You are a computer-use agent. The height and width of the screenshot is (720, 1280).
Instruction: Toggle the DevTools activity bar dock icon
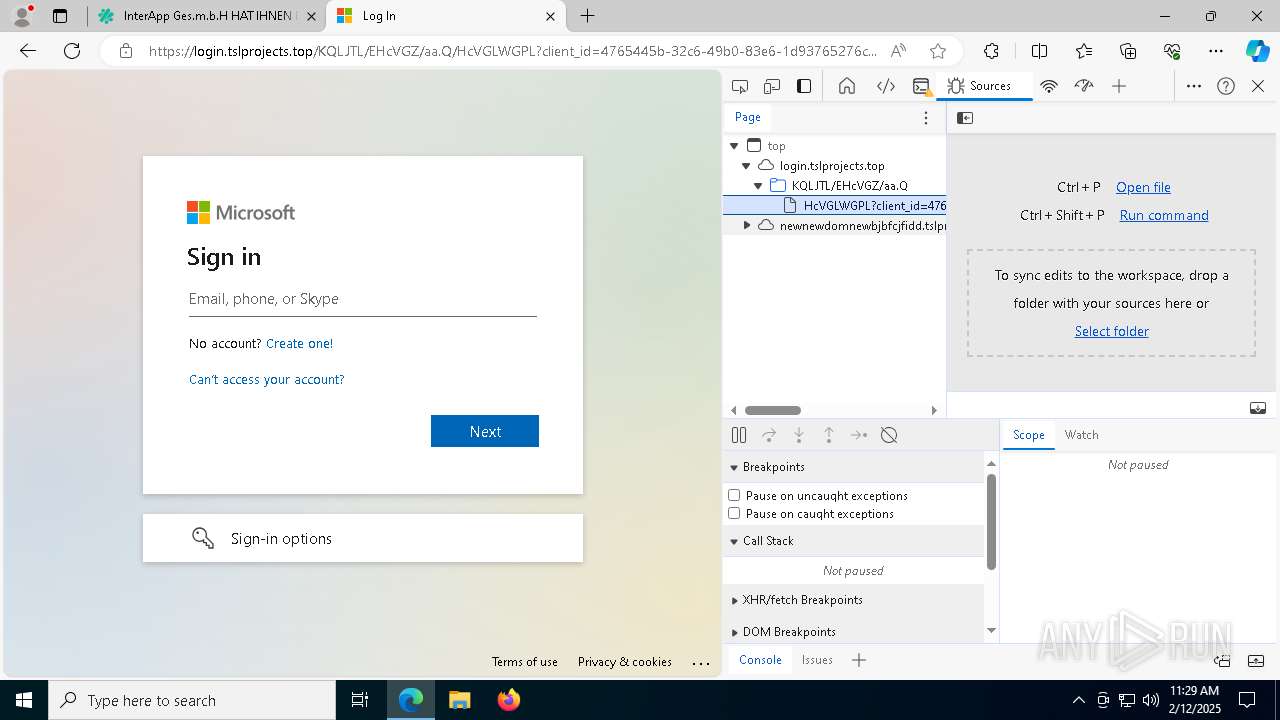(x=804, y=86)
